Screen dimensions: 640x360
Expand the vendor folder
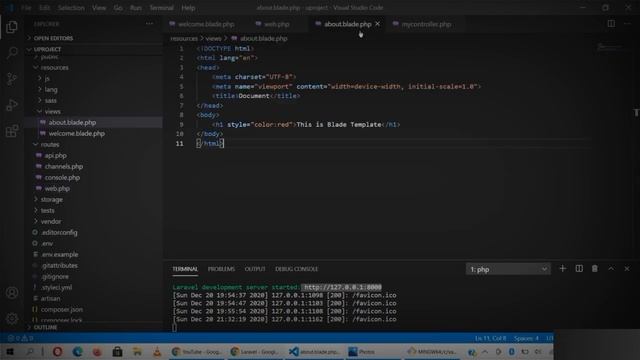tap(51, 222)
